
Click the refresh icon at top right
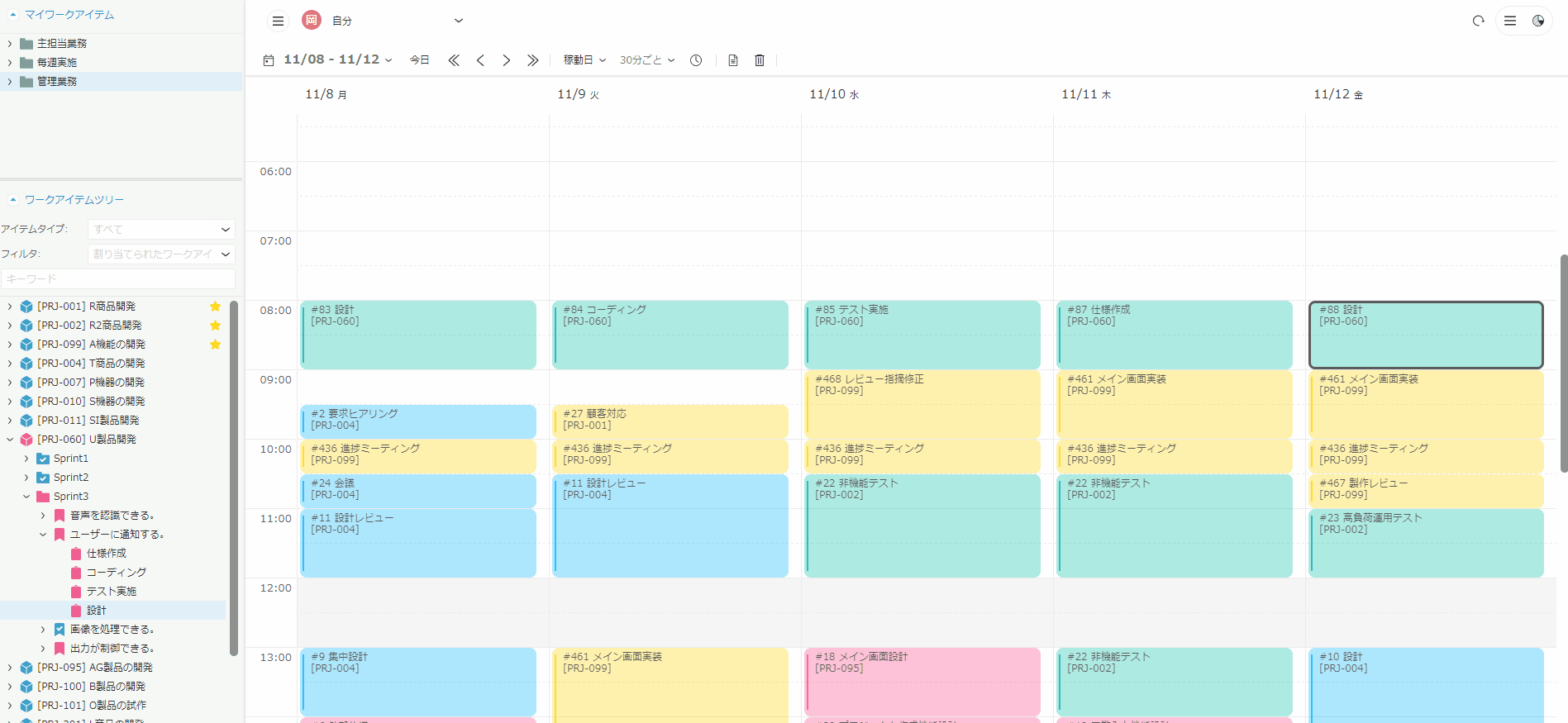1478,21
